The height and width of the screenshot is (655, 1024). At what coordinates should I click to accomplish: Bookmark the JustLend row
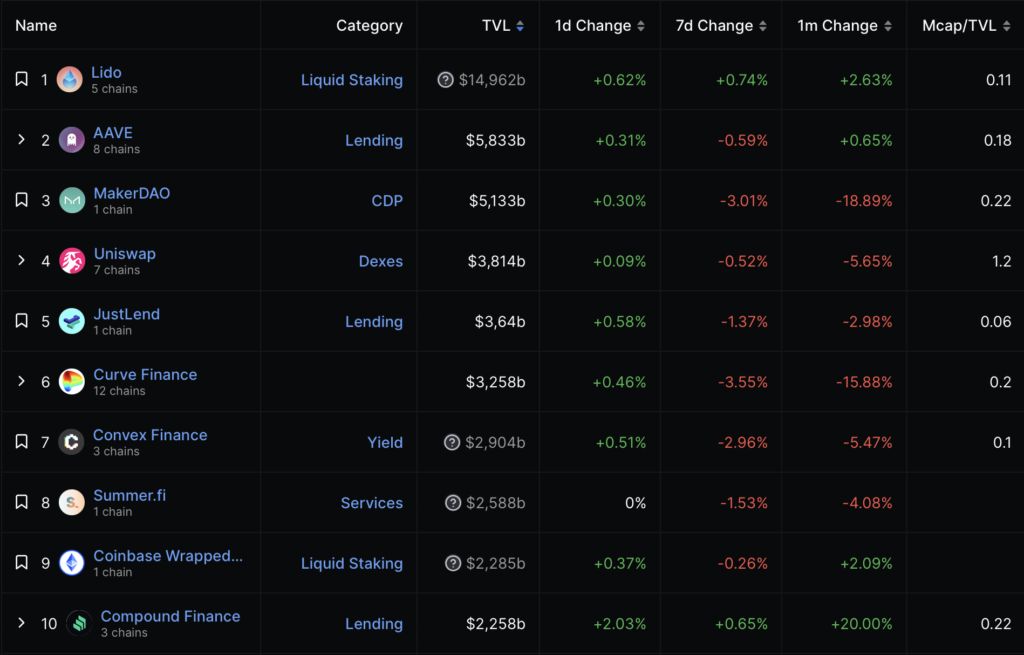[21, 322]
